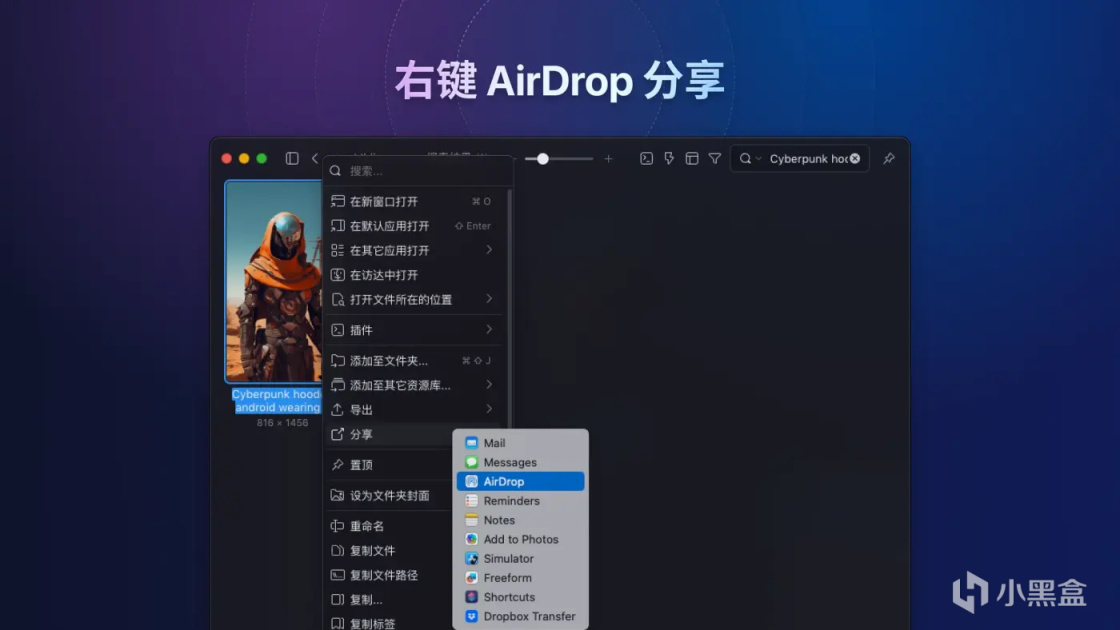Share via Mail

pyautogui.click(x=520, y=443)
